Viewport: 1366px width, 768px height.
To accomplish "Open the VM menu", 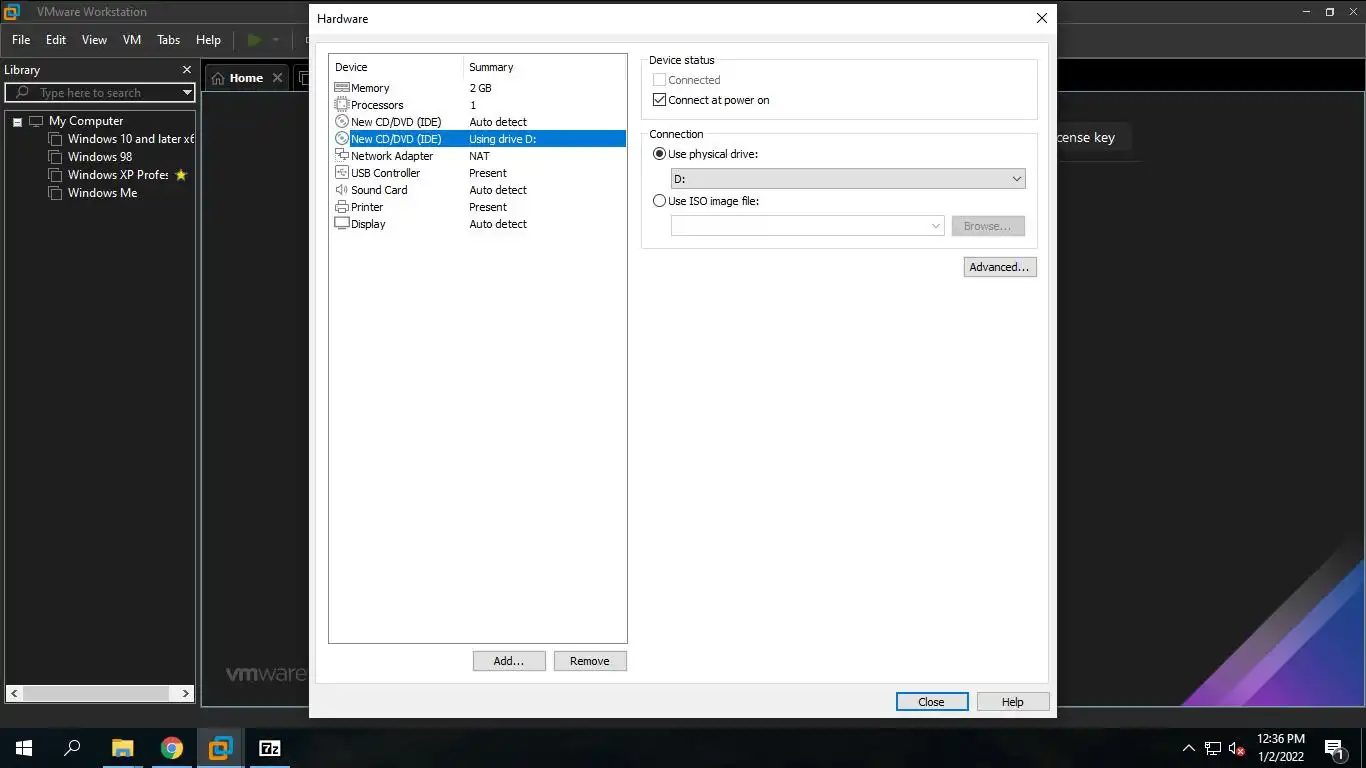I will [x=132, y=40].
